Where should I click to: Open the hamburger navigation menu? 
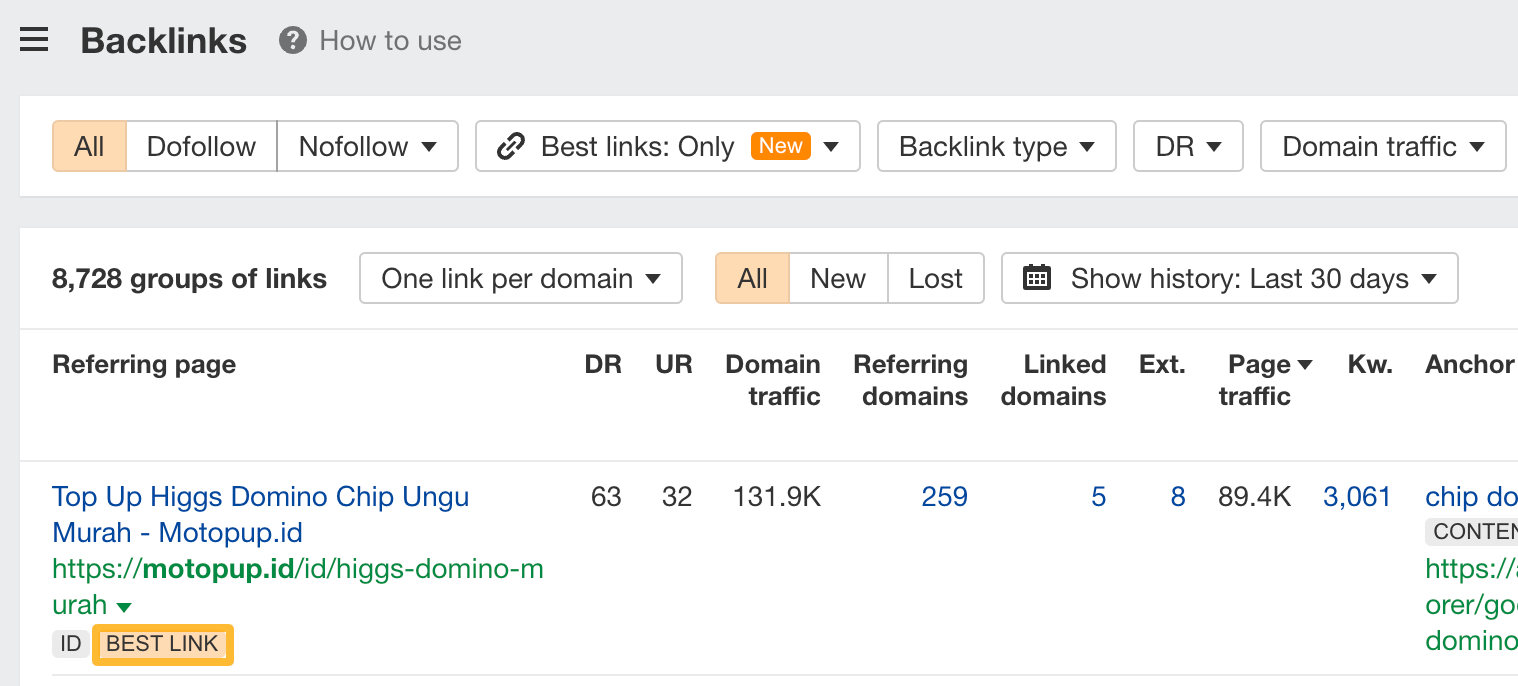pyautogui.click(x=33, y=39)
